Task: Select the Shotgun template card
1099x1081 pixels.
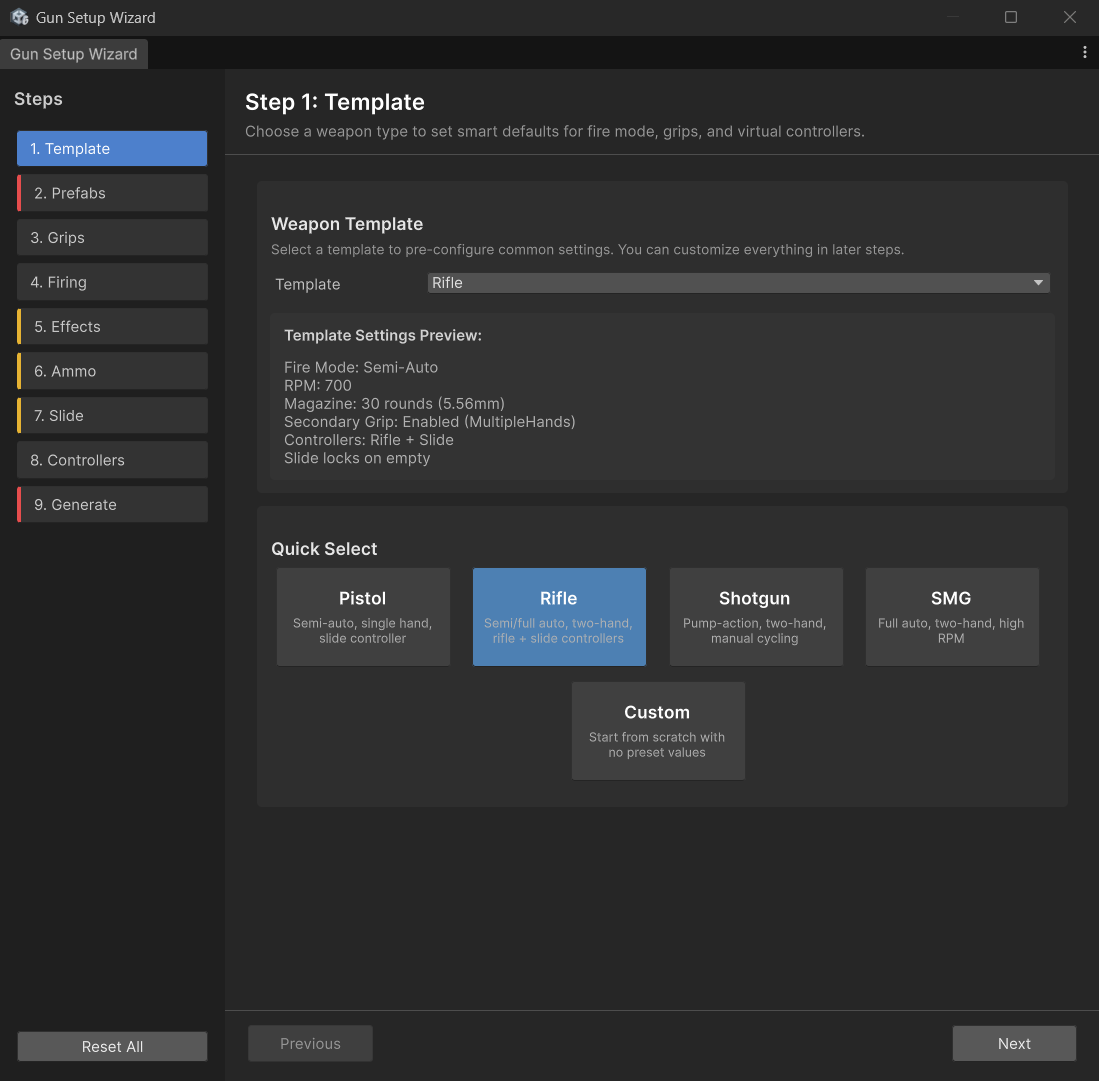Action: 755,617
